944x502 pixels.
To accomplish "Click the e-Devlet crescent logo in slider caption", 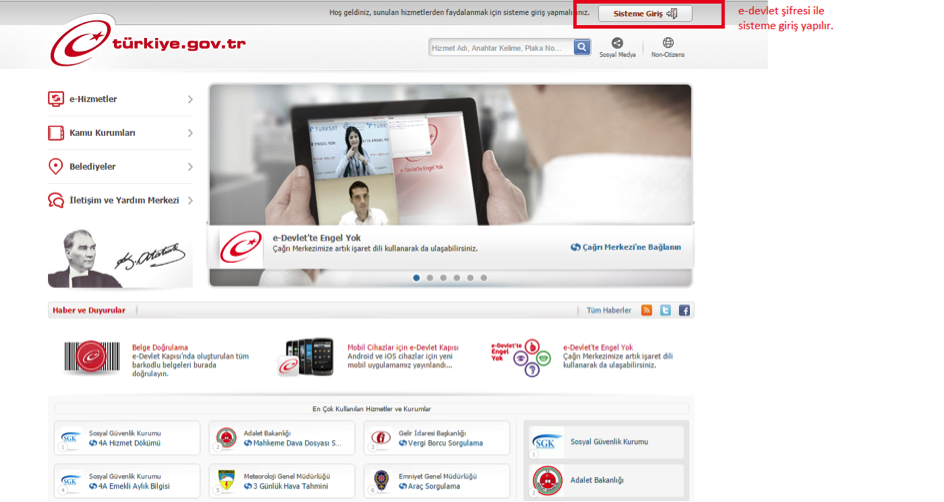I will click(241, 247).
